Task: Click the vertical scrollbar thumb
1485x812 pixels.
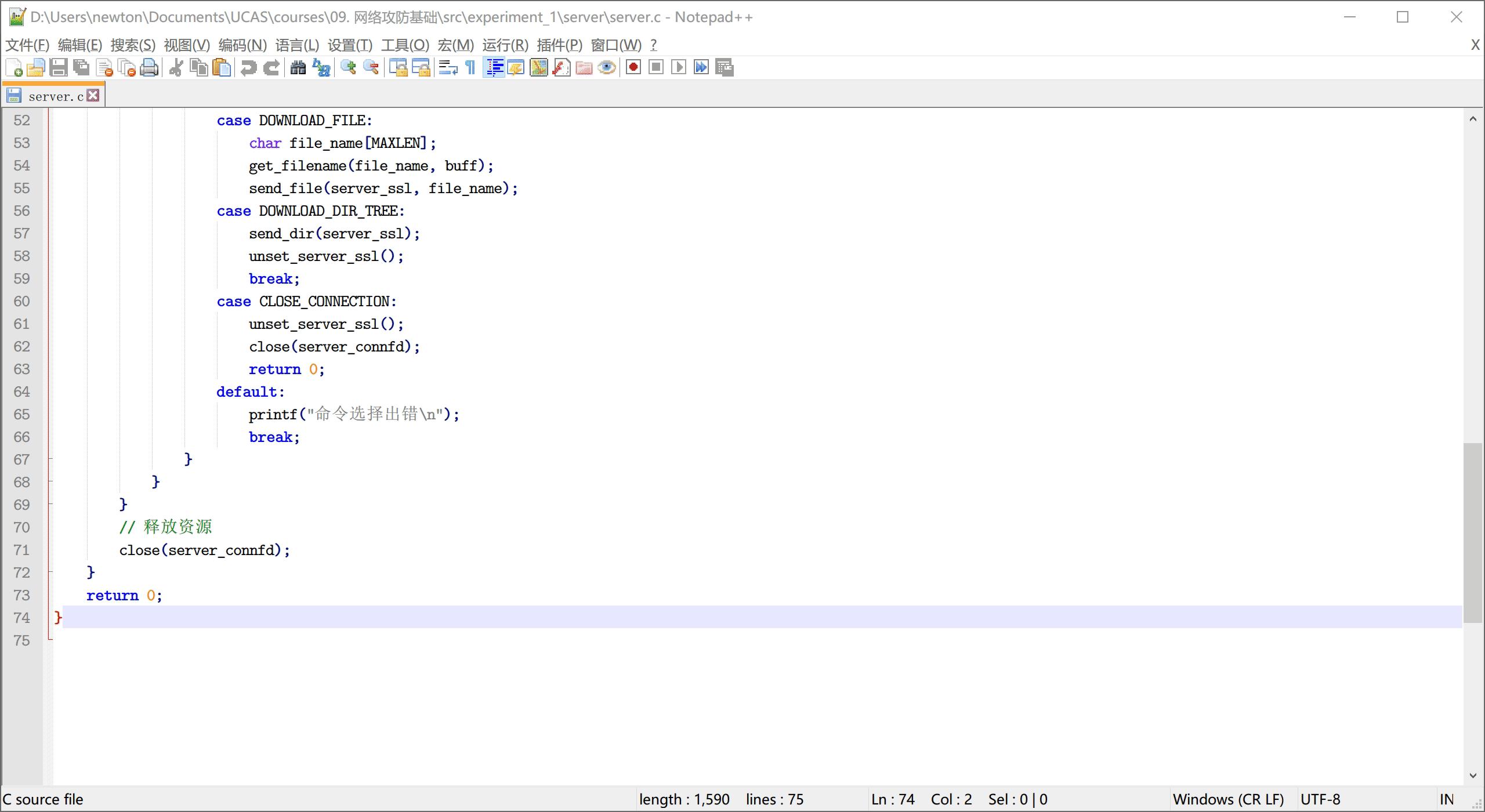Action: (x=1472, y=532)
